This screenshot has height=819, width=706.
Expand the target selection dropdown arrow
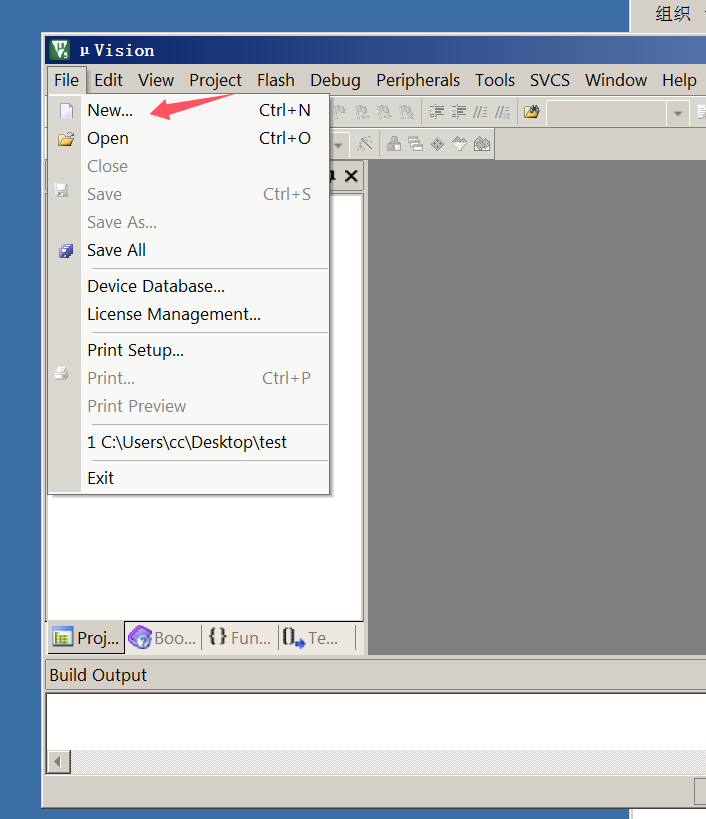pyautogui.click(x=338, y=145)
